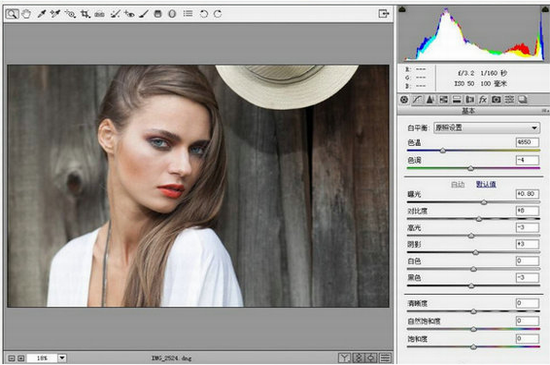The width and height of the screenshot is (550, 365).
Task: Switch to the Tone Curve panel tab
Action: pos(417,100)
